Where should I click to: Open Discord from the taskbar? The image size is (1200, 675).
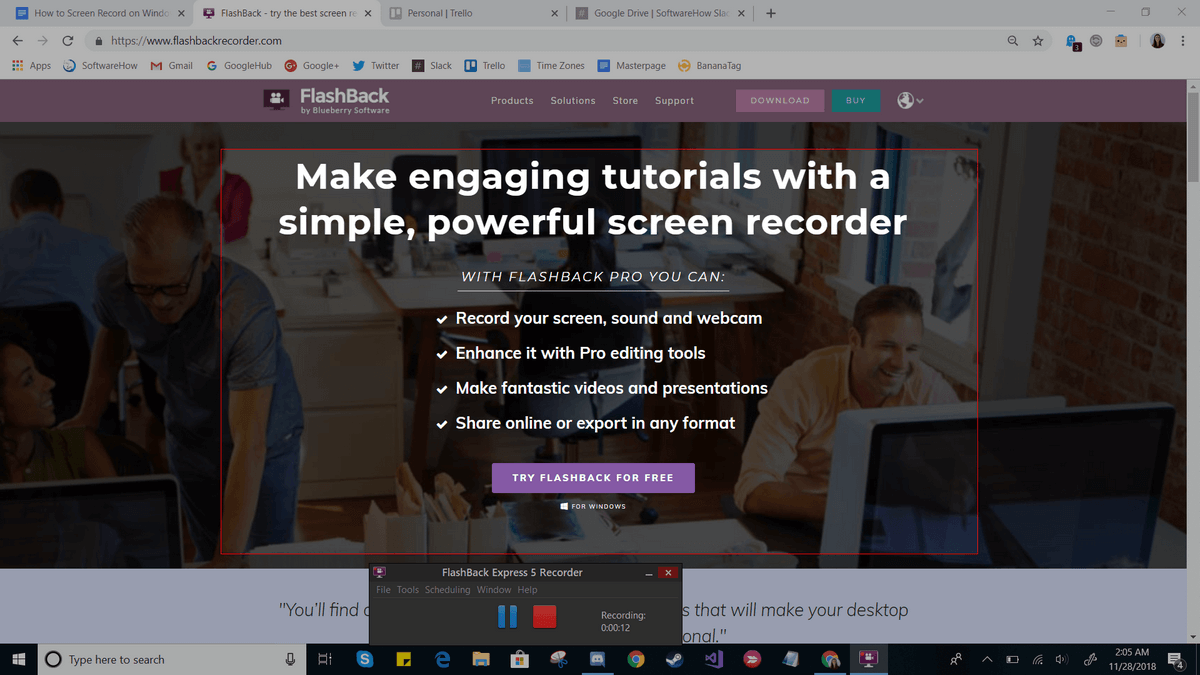pos(598,659)
